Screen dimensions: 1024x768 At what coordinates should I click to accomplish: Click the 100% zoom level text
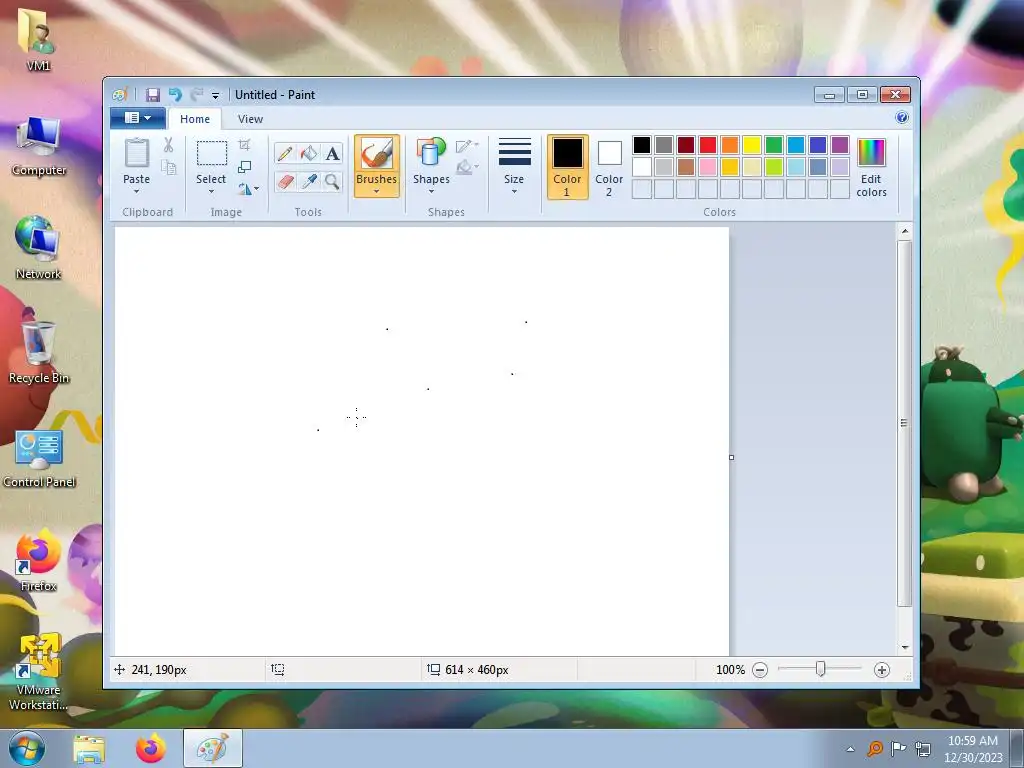pyautogui.click(x=730, y=670)
